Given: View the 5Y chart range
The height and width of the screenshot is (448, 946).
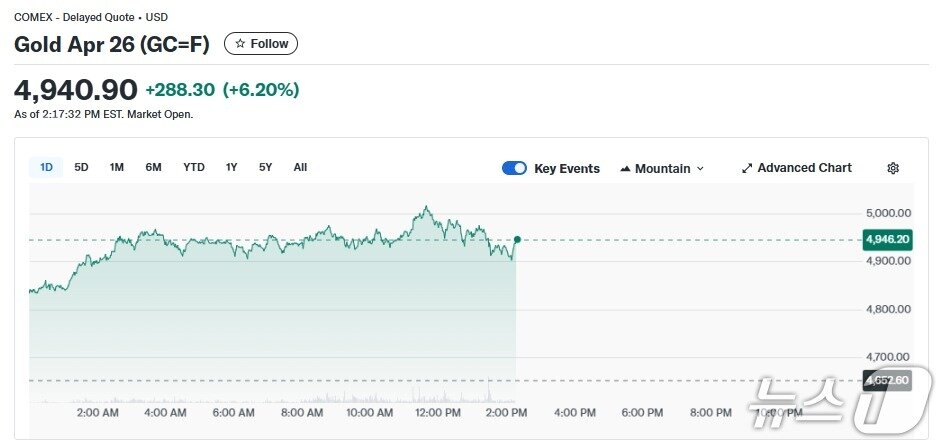Looking at the screenshot, I should click(265, 168).
